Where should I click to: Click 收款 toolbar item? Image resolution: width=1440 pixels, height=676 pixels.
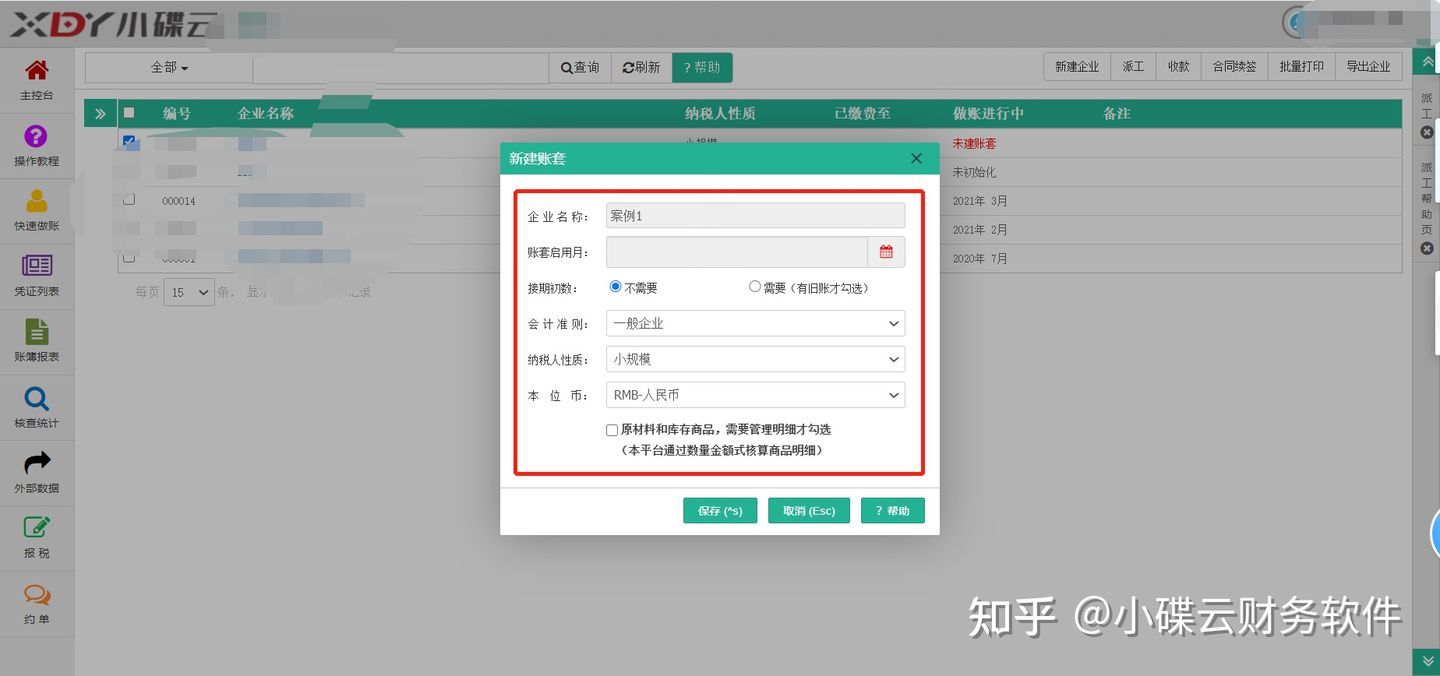pyautogui.click(x=1178, y=67)
